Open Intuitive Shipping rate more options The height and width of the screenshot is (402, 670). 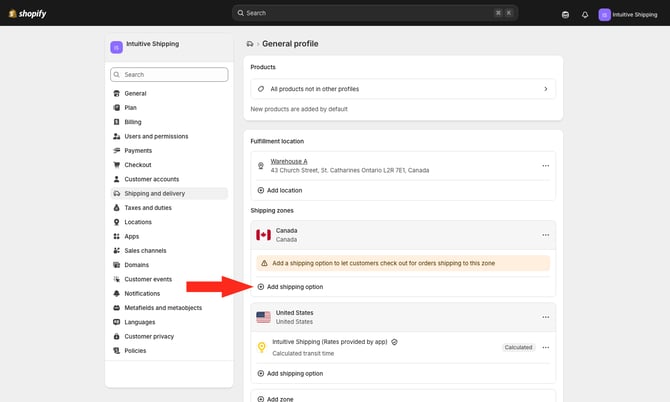(x=546, y=348)
